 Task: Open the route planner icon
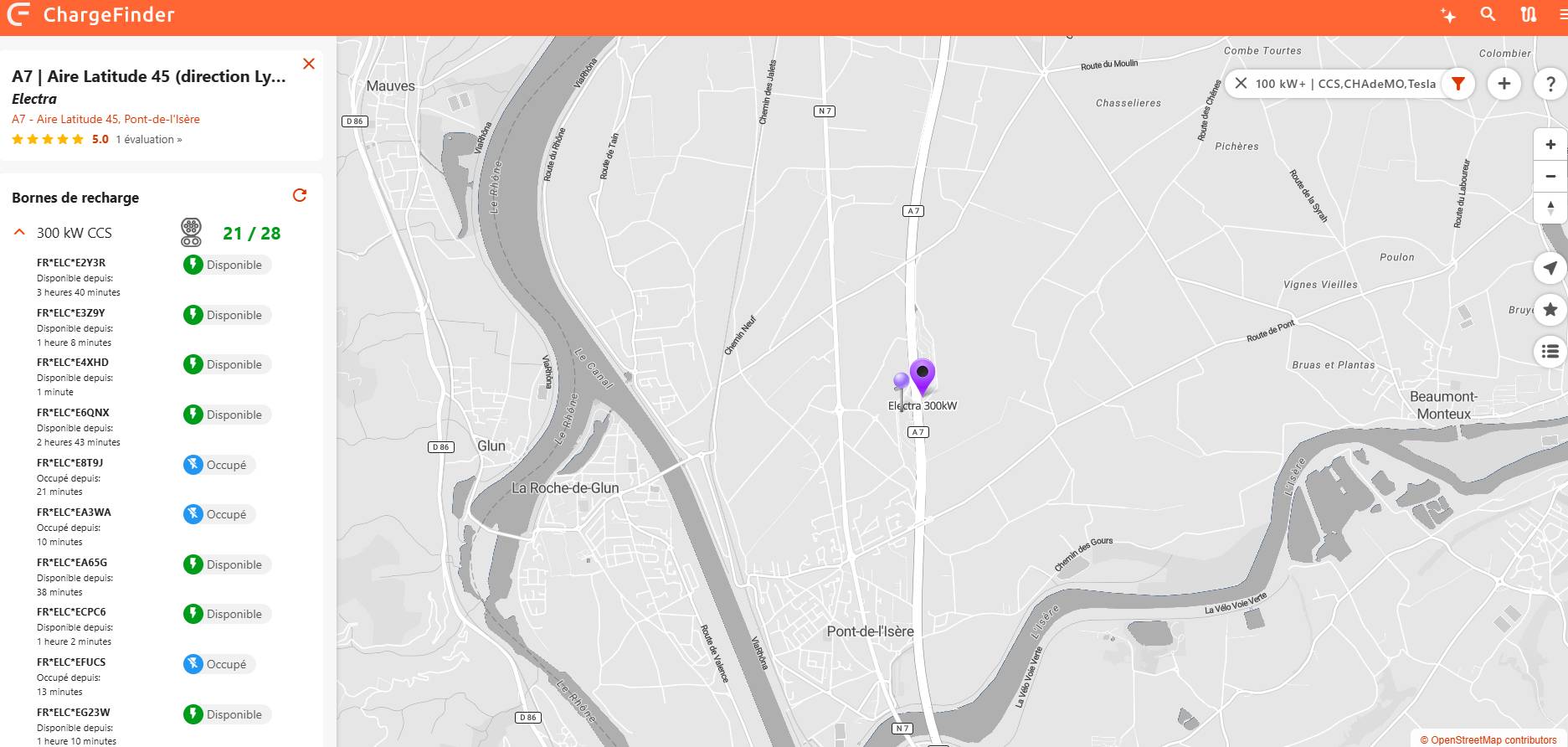(1529, 14)
